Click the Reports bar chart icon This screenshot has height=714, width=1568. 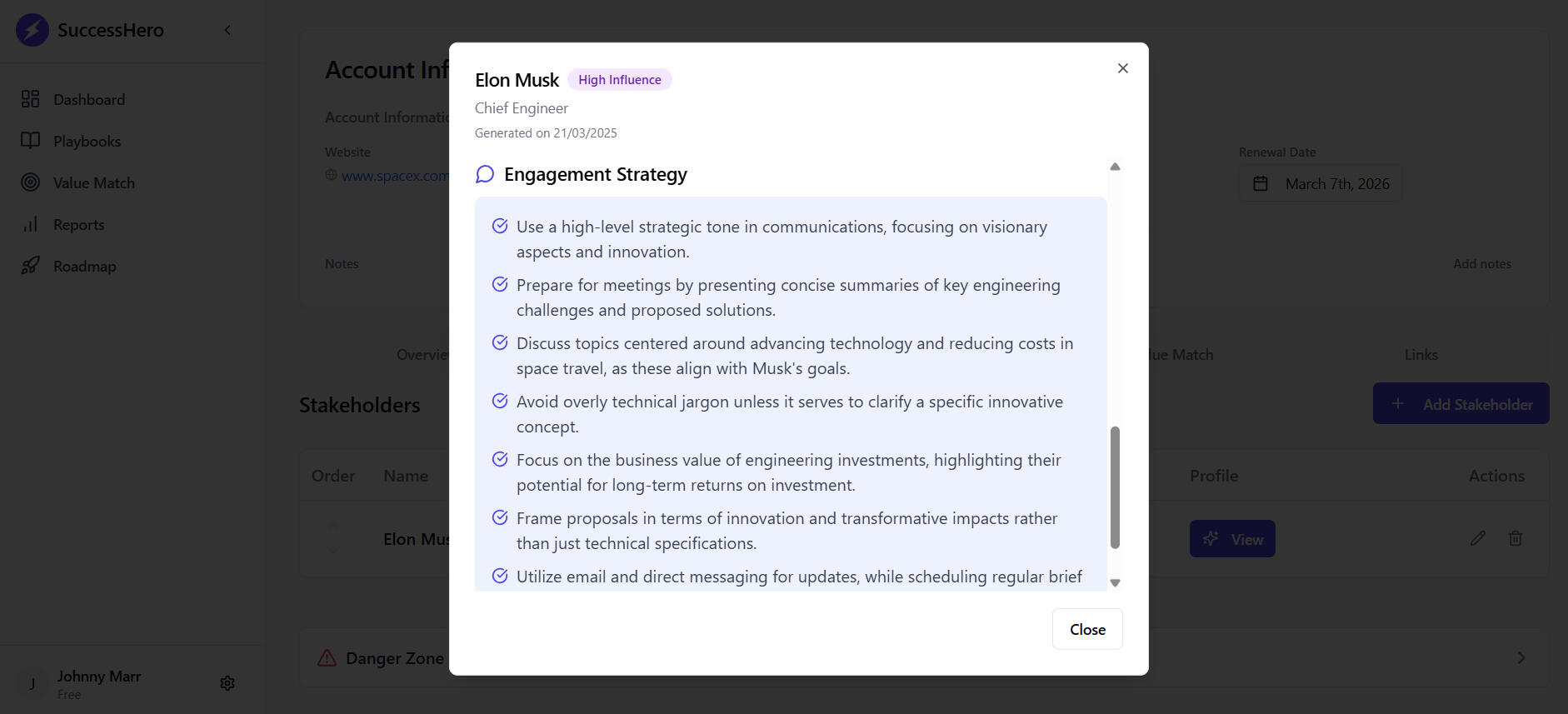tap(31, 224)
